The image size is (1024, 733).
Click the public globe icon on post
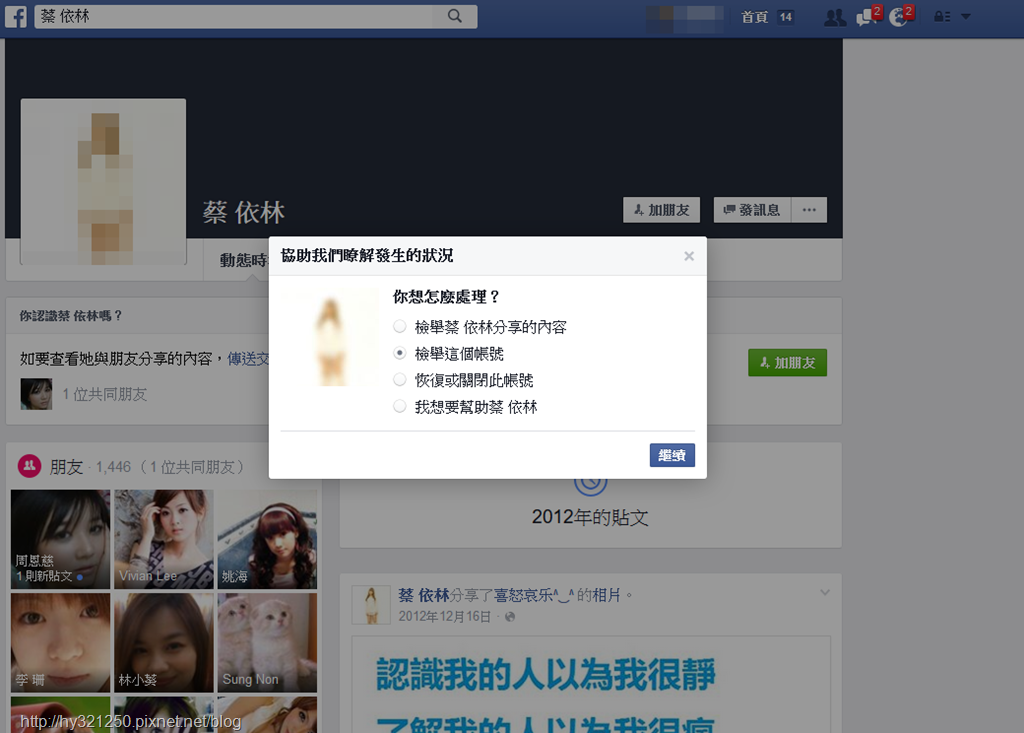pyautogui.click(x=510, y=617)
